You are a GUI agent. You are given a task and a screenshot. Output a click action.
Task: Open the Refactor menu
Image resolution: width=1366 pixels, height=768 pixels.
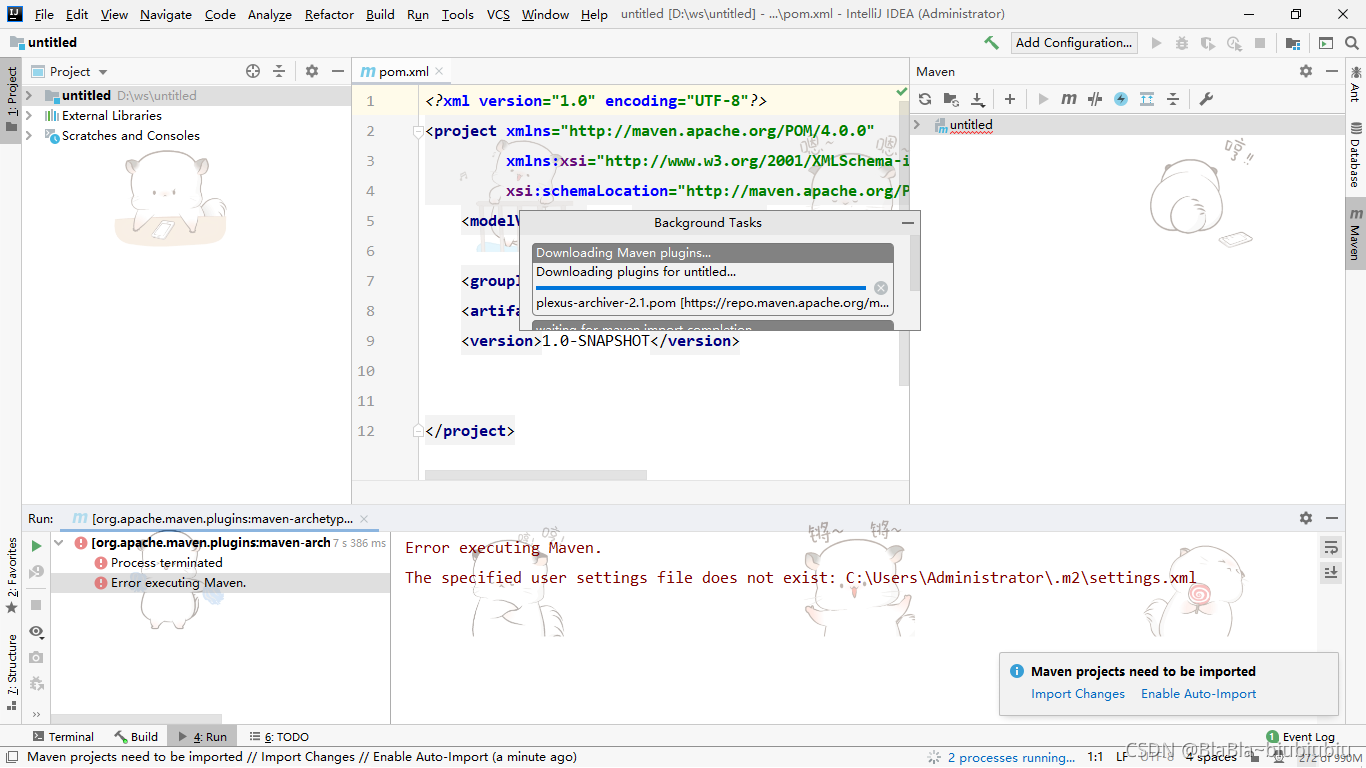tap(329, 14)
